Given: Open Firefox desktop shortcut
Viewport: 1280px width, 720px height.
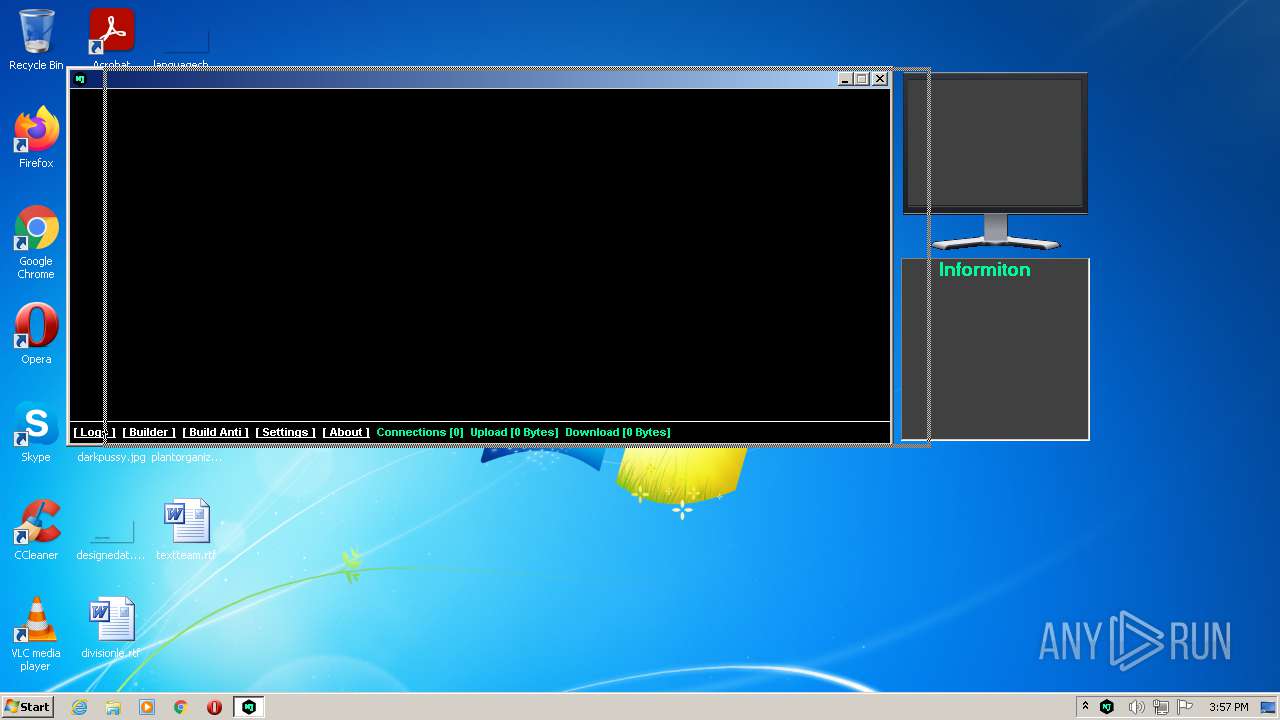Looking at the screenshot, I should pos(36,138).
